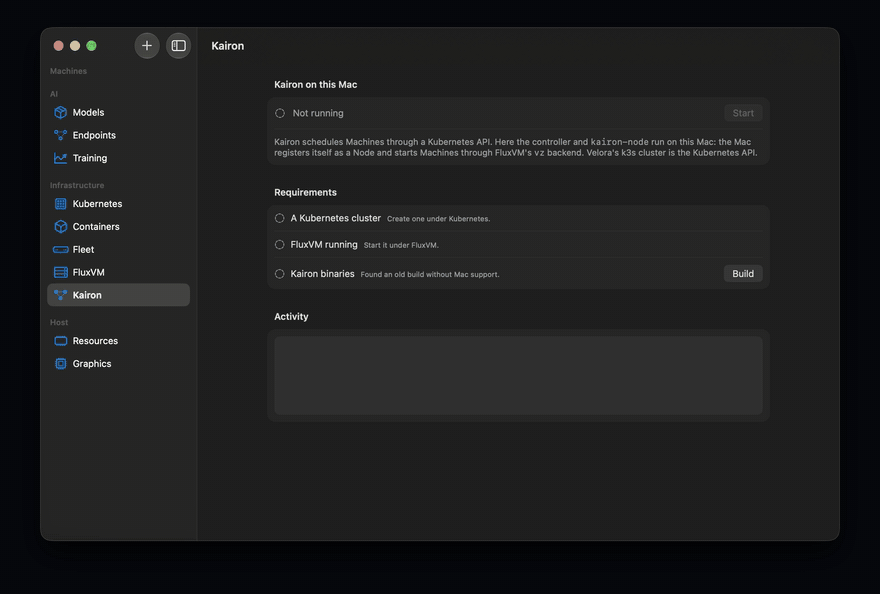Click the "Kairon on this Mac" heading
The height and width of the screenshot is (594, 880).
315,84
